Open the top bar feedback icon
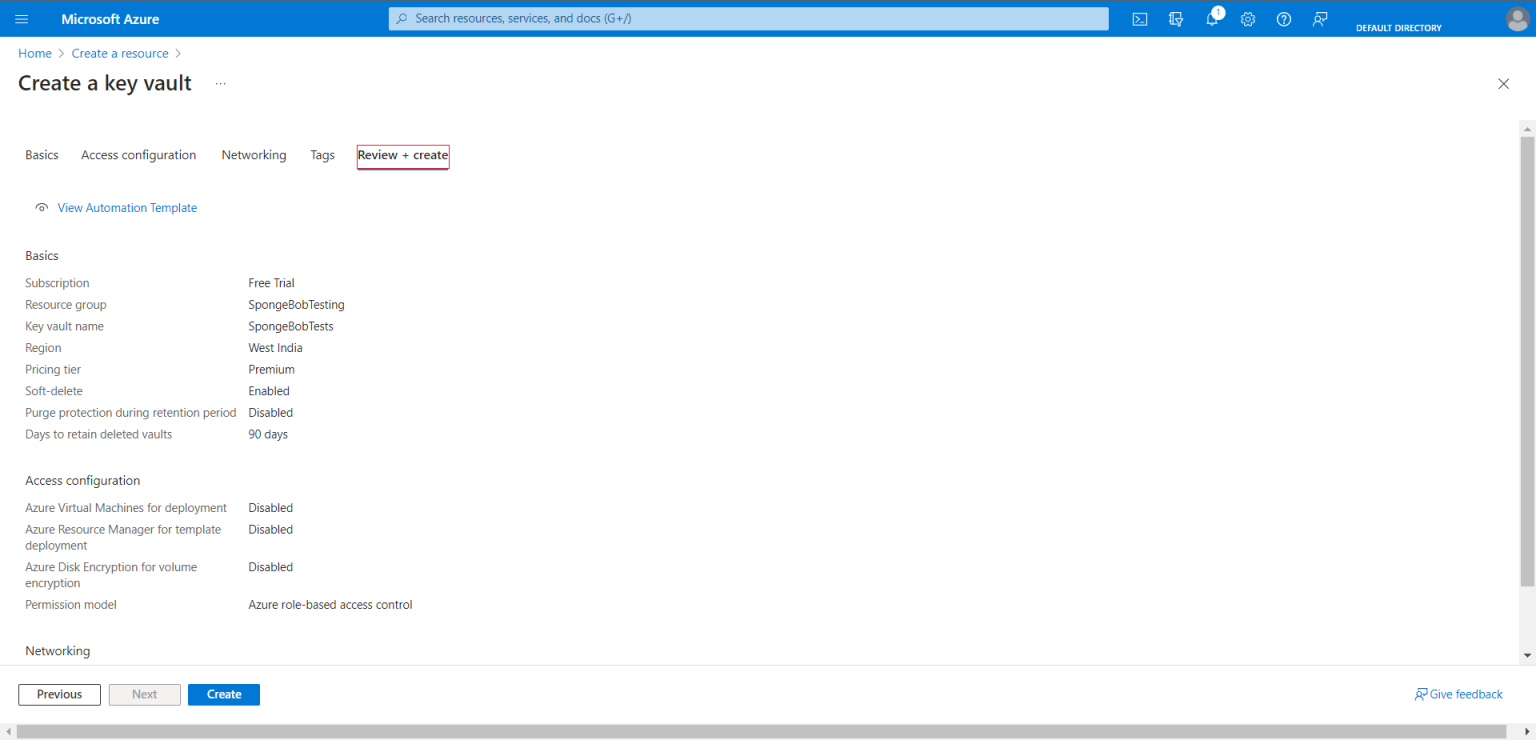This screenshot has height=740, width=1536. point(1320,19)
